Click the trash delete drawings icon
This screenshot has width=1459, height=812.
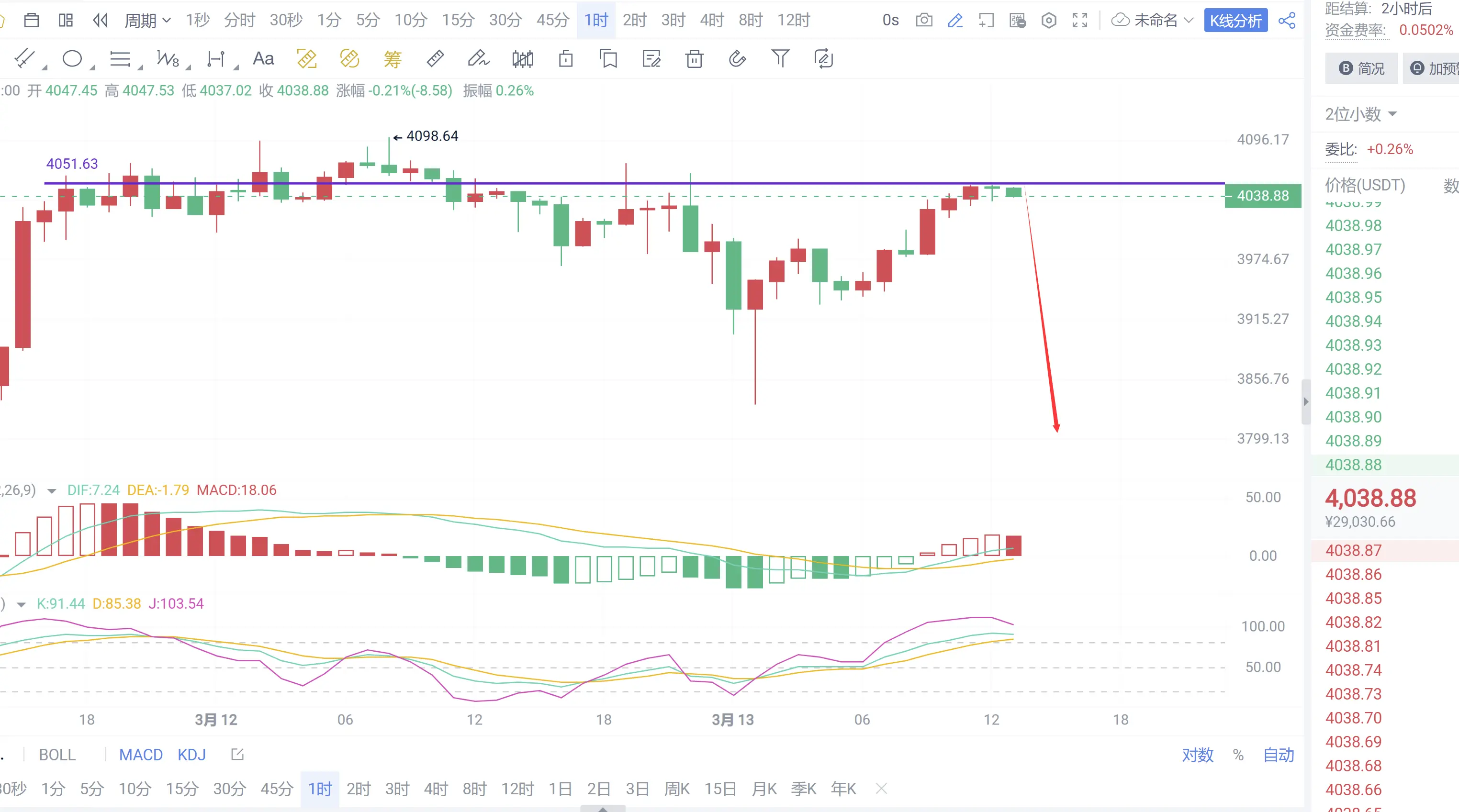[x=694, y=58]
